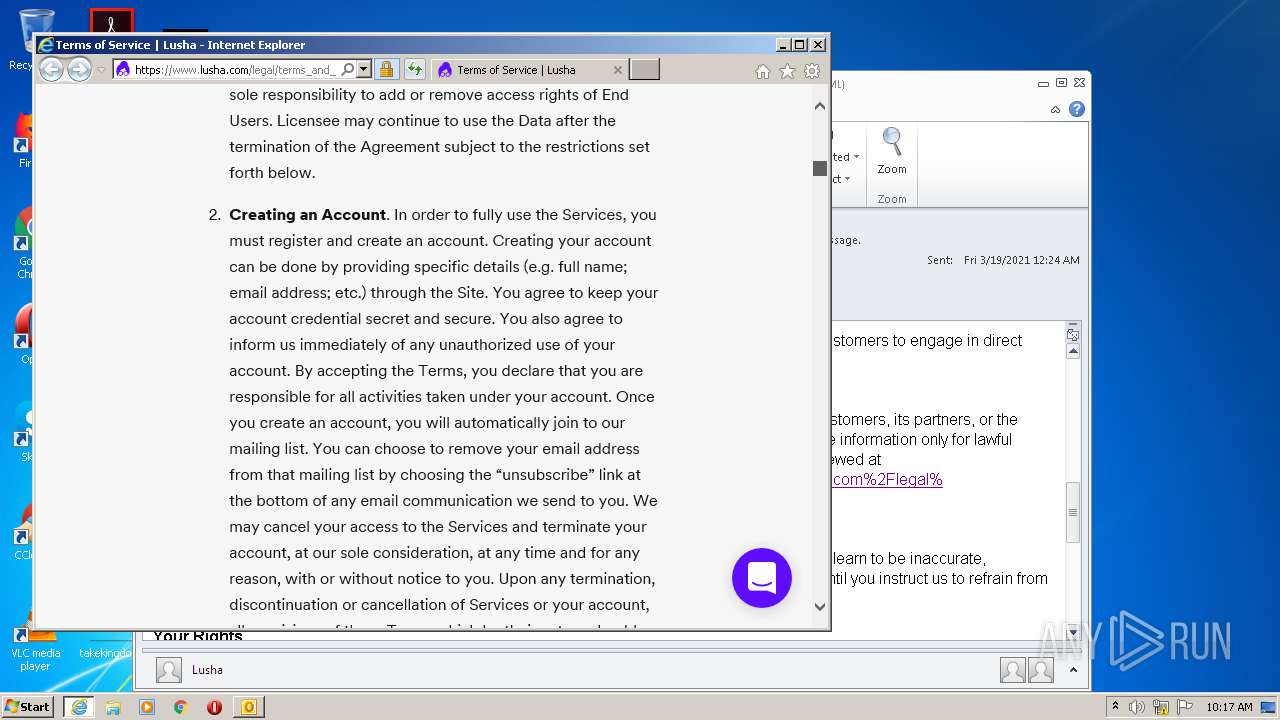This screenshot has width=1280, height=720.
Task: Go back in Internet Explorer
Action: click(x=51, y=69)
